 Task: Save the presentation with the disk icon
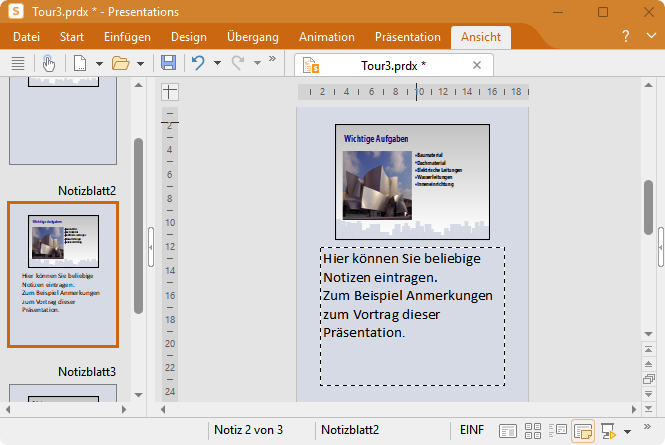point(168,64)
